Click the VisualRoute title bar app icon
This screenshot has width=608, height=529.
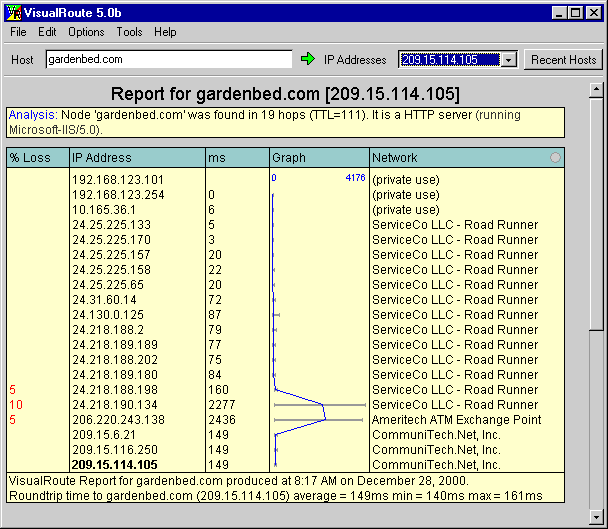[14, 13]
